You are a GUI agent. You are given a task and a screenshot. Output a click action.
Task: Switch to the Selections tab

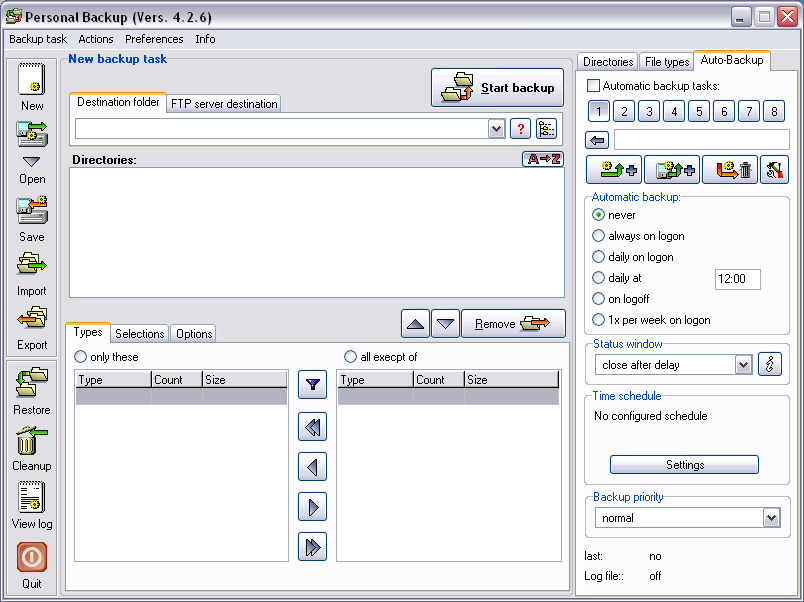point(139,334)
